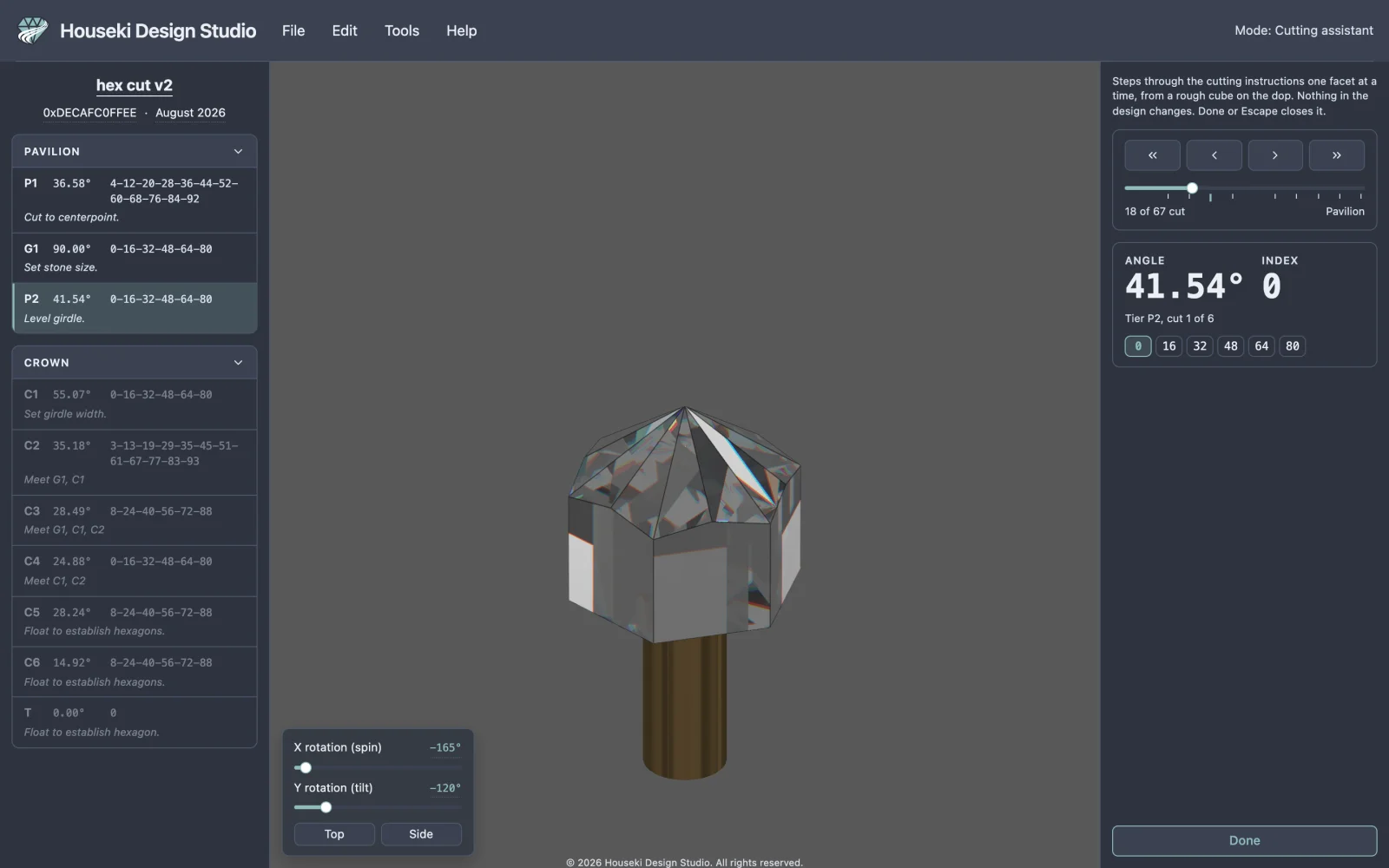Image resolution: width=1389 pixels, height=868 pixels.
Task: Open the Help menu
Action: [x=462, y=30]
